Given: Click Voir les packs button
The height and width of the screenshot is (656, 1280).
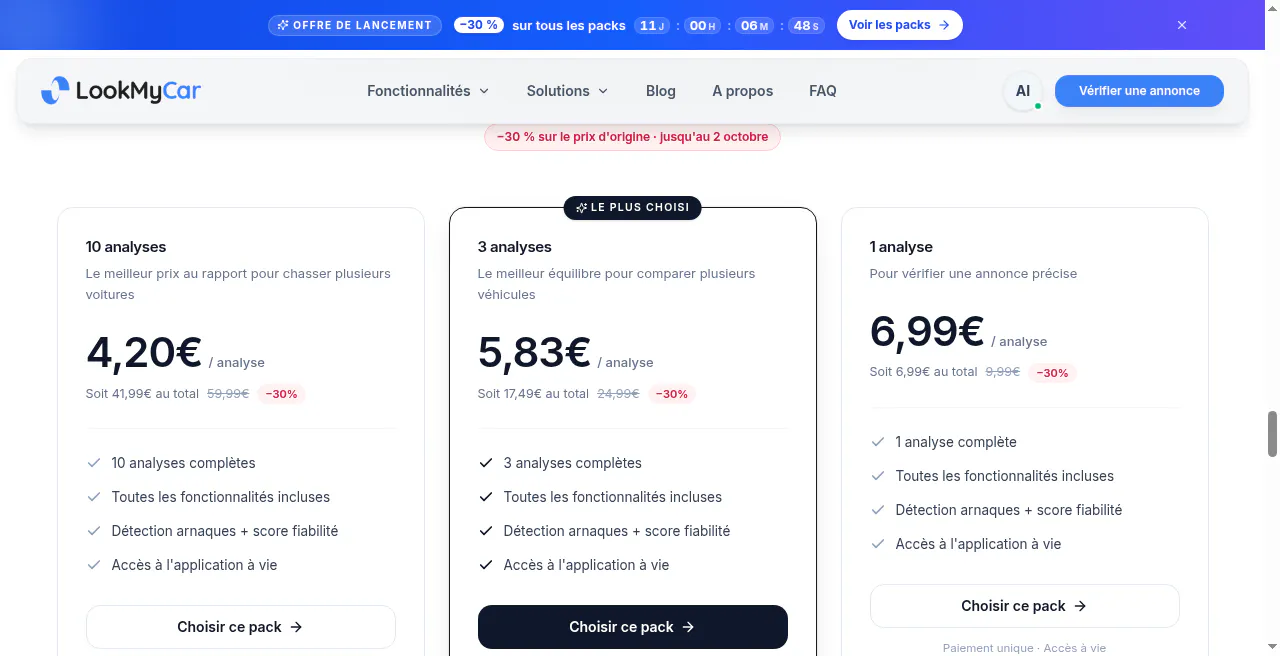Looking at the screenshot, I should 900,25.
